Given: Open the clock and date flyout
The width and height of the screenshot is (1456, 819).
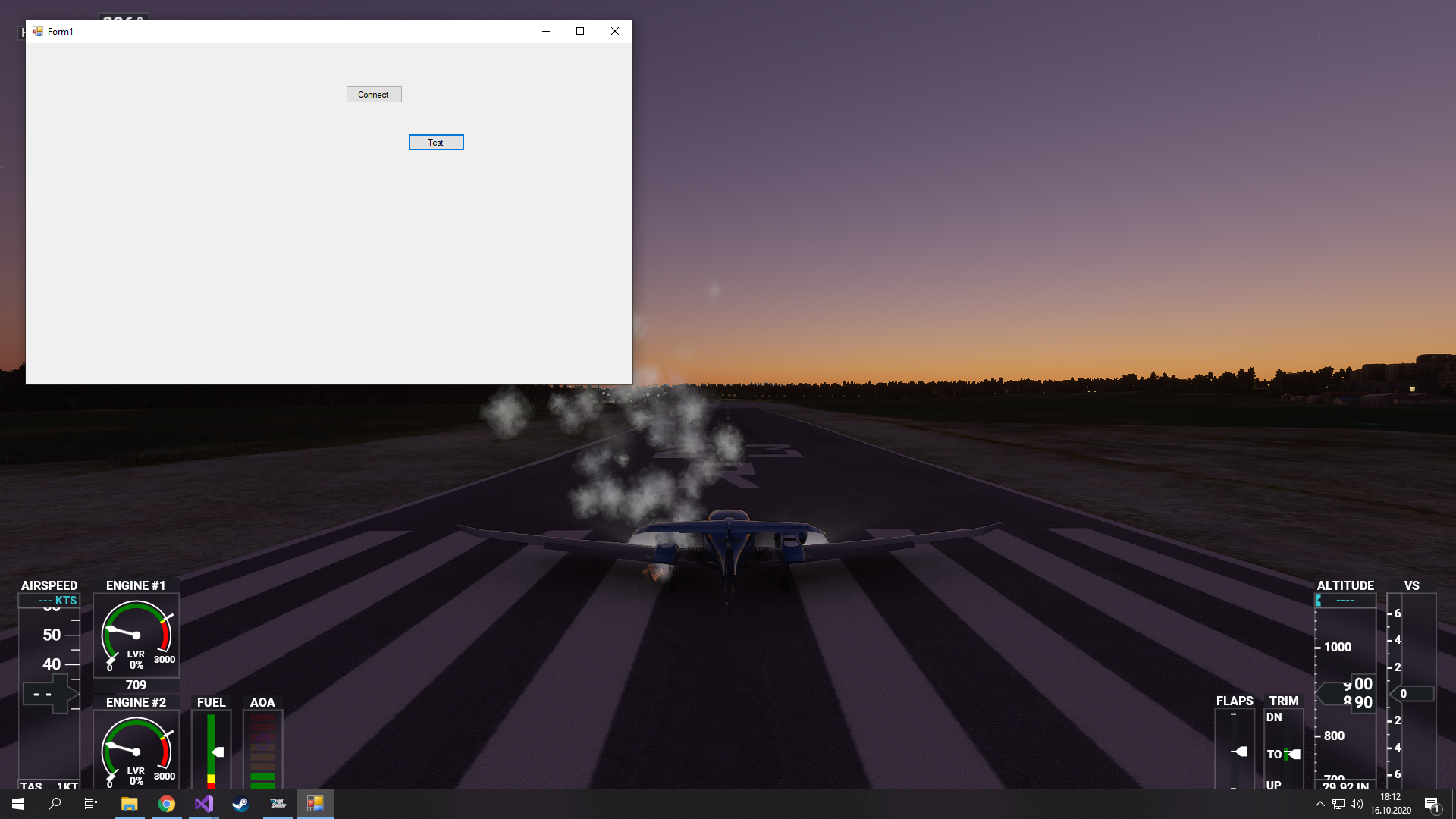Looking at the screenshot, I should click(1390, 804).
